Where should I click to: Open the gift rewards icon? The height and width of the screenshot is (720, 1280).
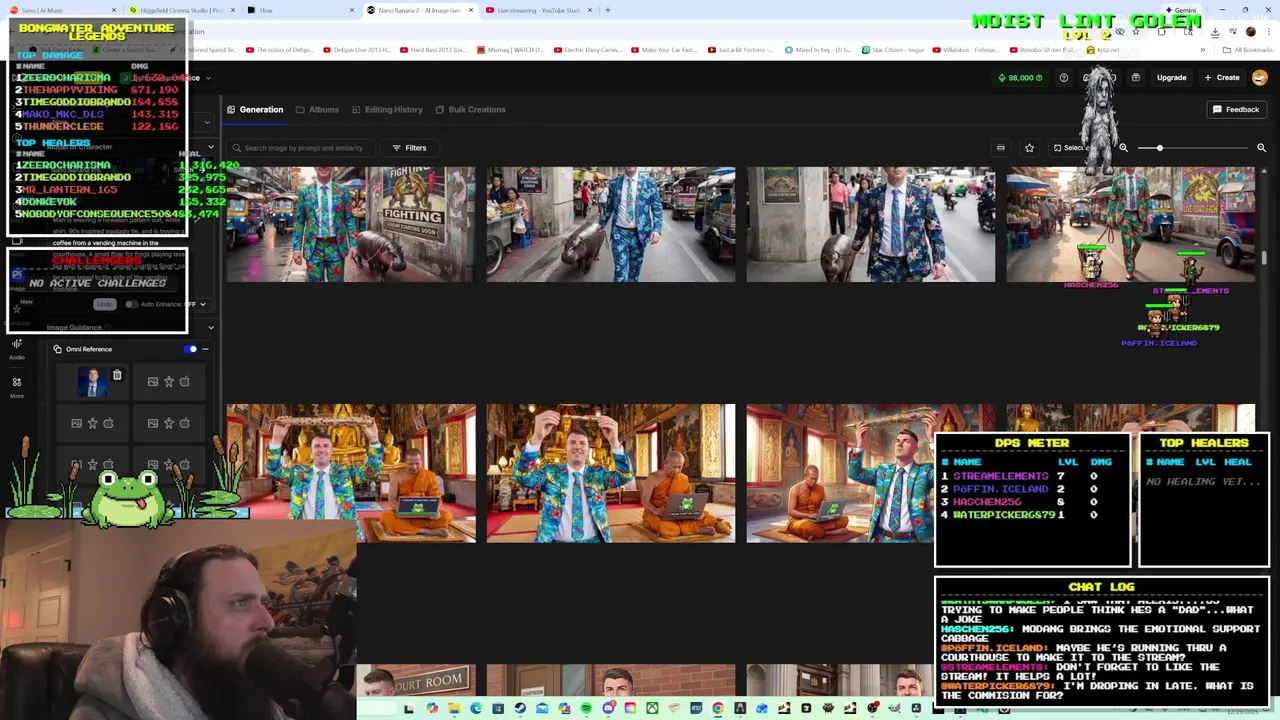point(1136,78)
